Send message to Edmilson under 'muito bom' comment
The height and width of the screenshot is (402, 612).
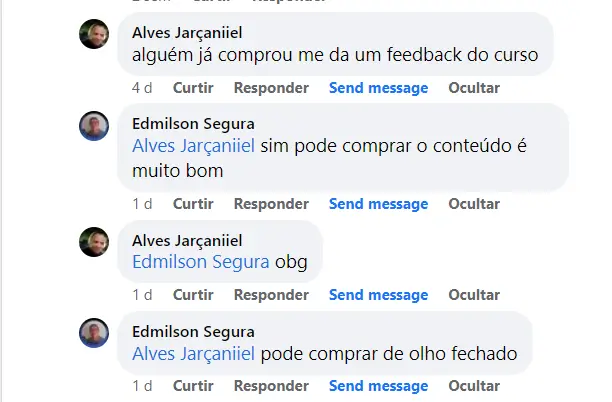pyautogui.click(x=378, y=204)
